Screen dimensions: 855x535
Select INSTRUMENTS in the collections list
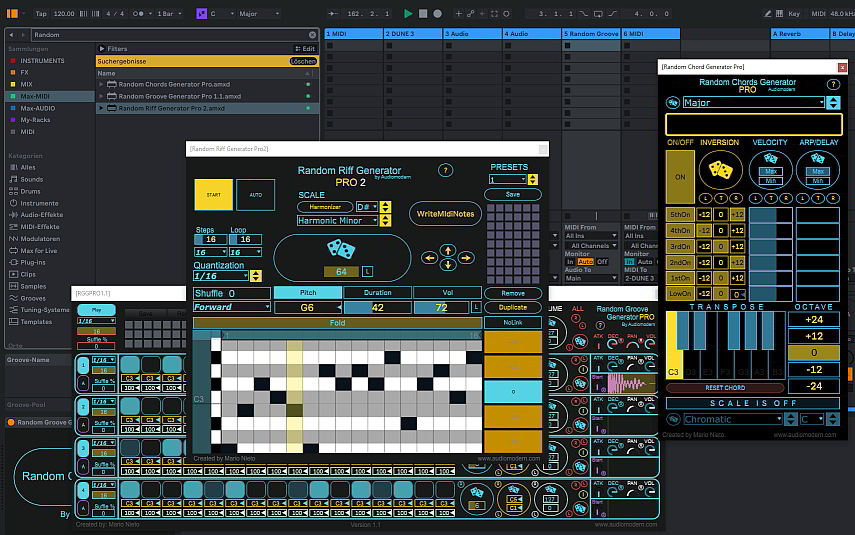point(42,61)
